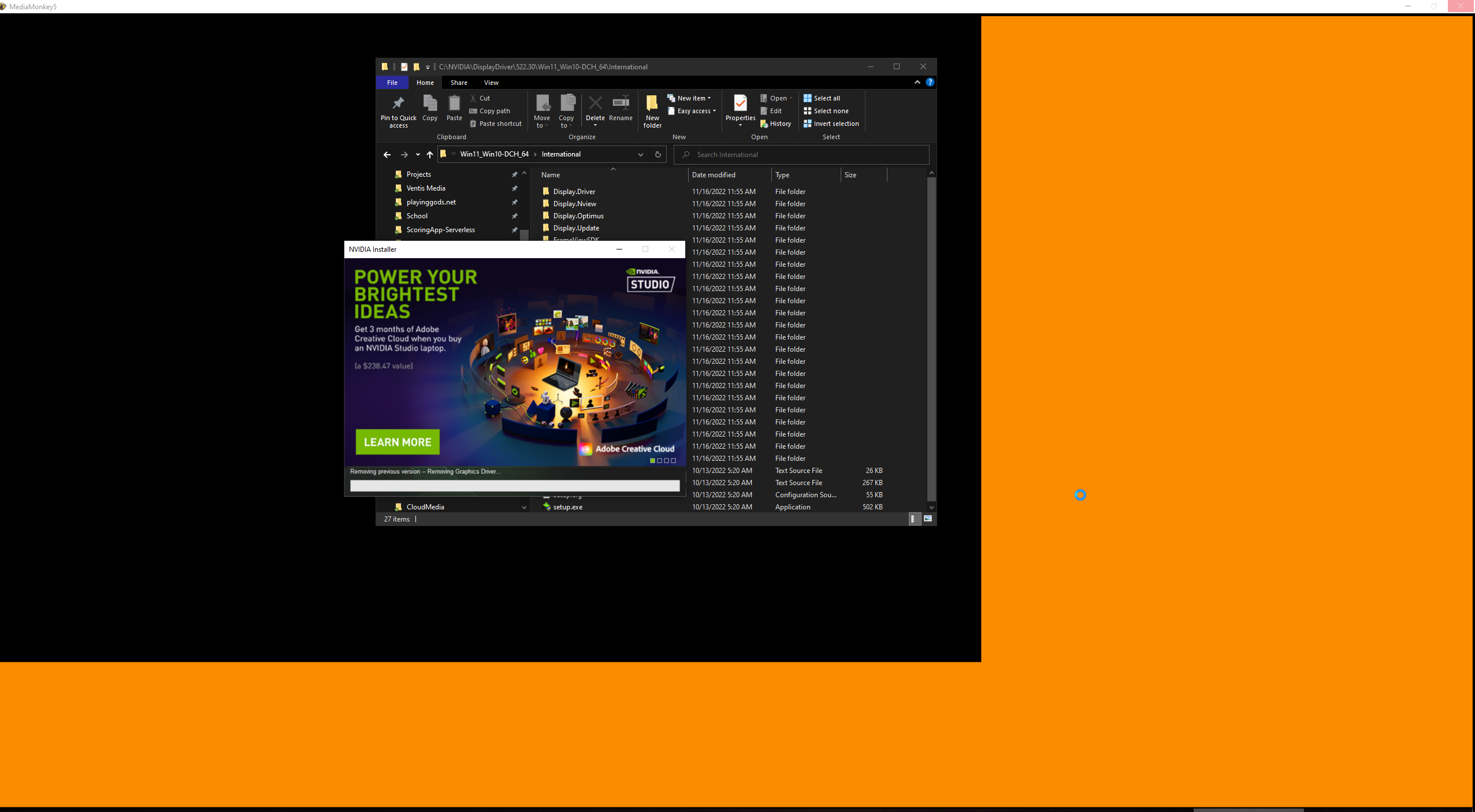Create a New folder from the ribbon
The width and height of the screenshot is (1475, 812).
pos(652,103)
